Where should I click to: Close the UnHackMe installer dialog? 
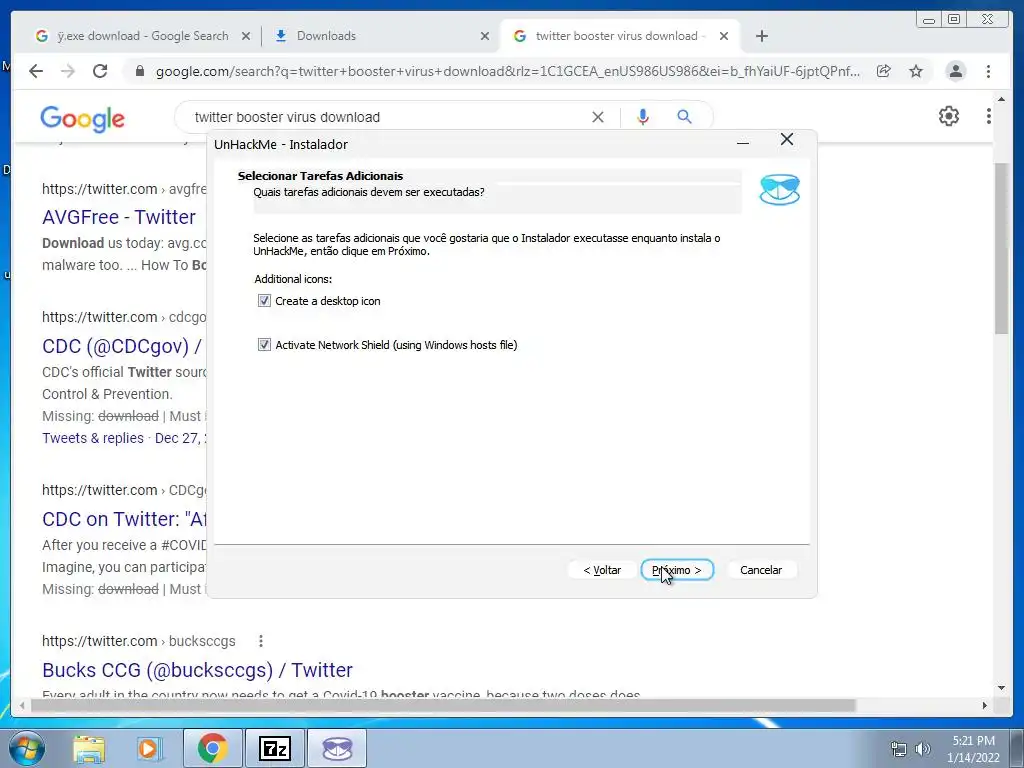(x=787, y=139)
